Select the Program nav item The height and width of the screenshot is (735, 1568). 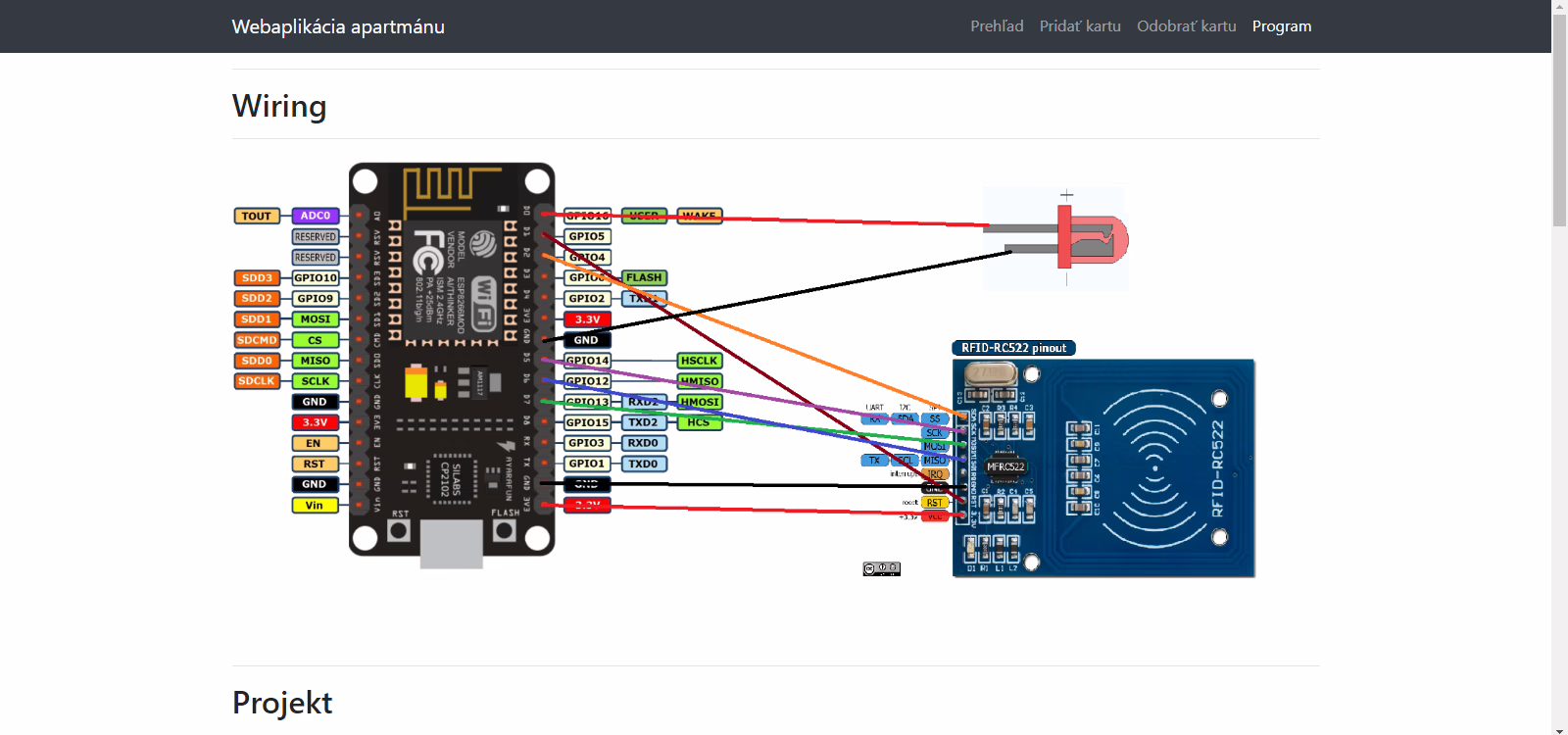[1281, 26]
